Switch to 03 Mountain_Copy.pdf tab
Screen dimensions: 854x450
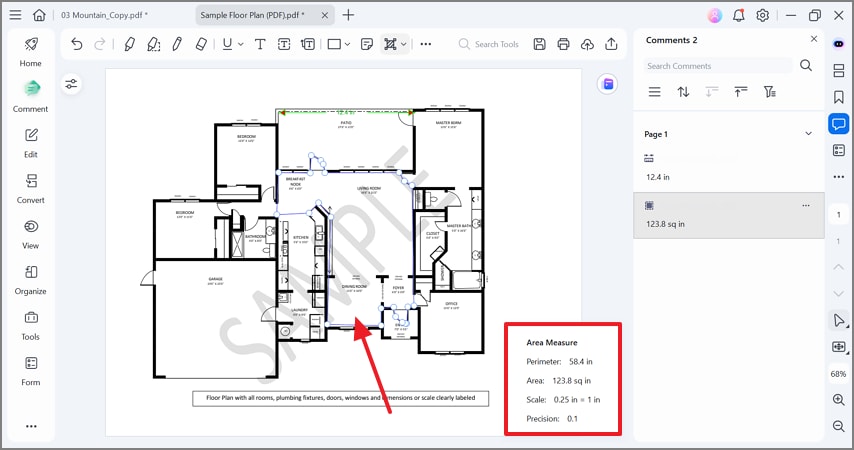click(x=104, y=15)
